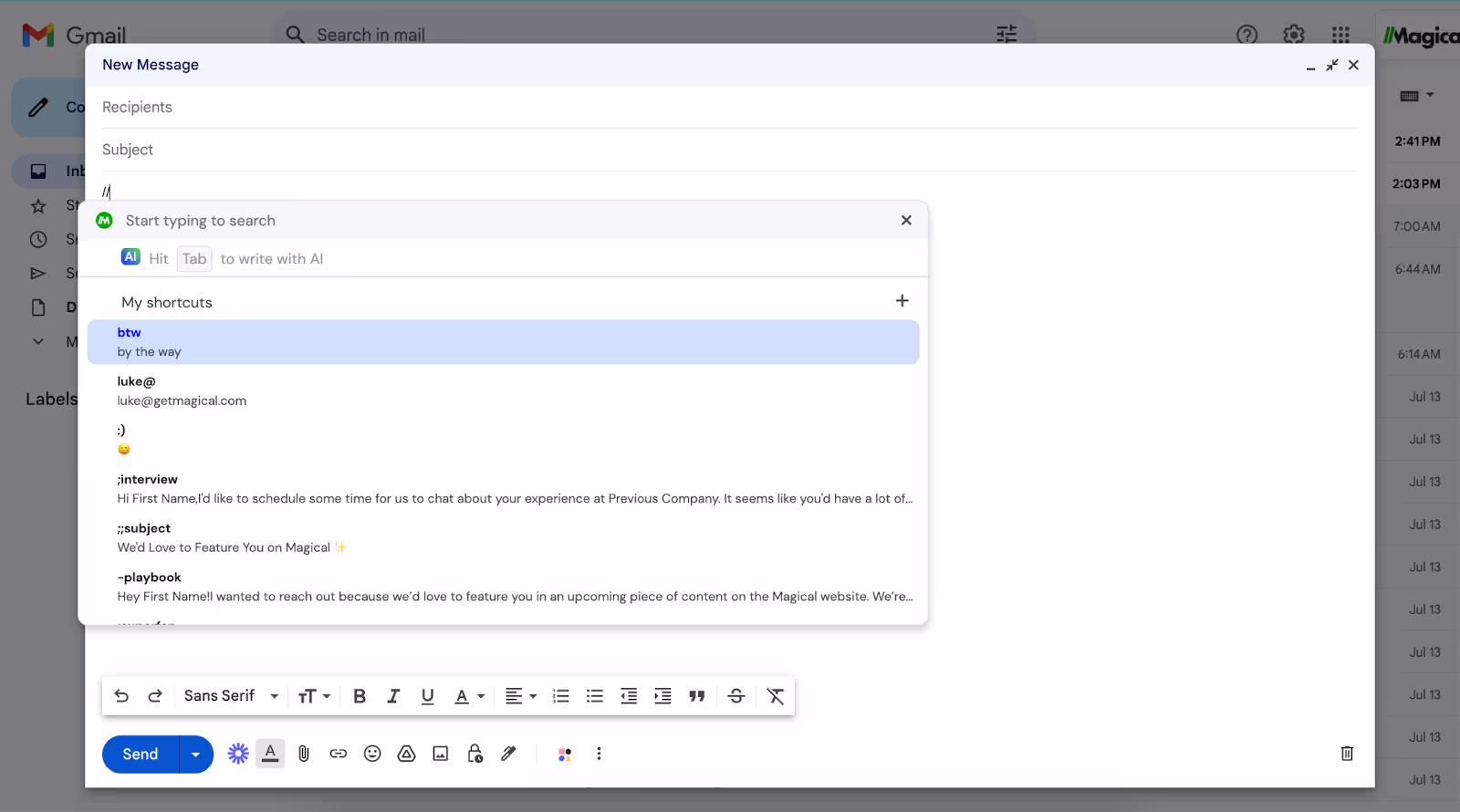The height and width of the screenshot is (812, 1460).
Task: Open the Inbox folder icon
Action: pos(38,172)
